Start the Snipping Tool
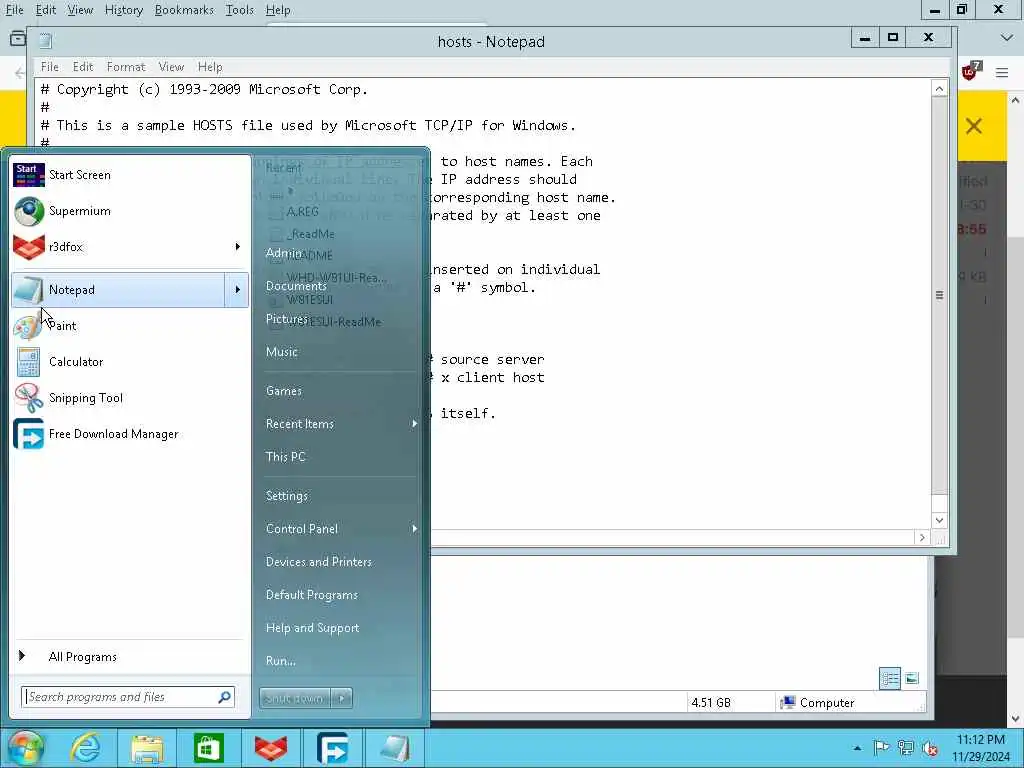This screenshot has width=1024, height=768. [x=130, y=398]
